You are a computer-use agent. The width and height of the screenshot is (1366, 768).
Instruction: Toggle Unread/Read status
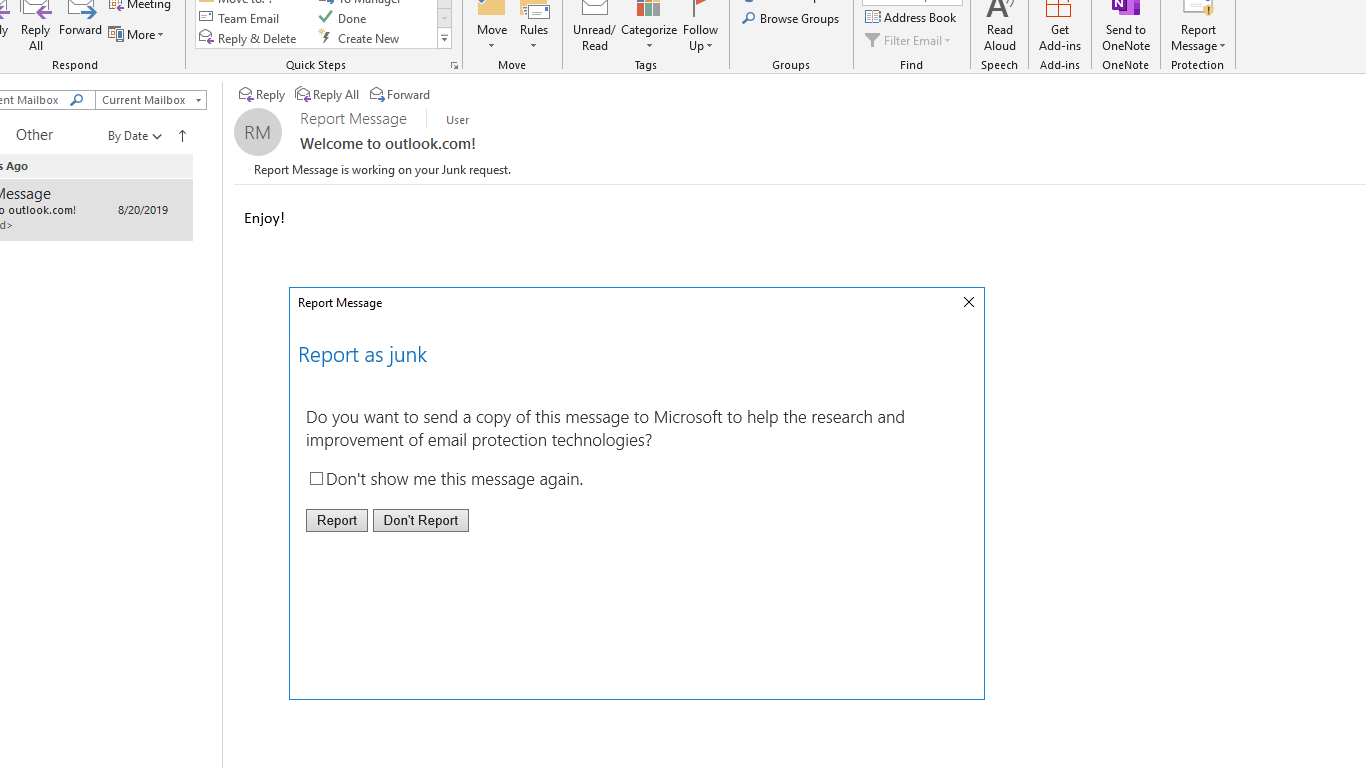point(595,27)
